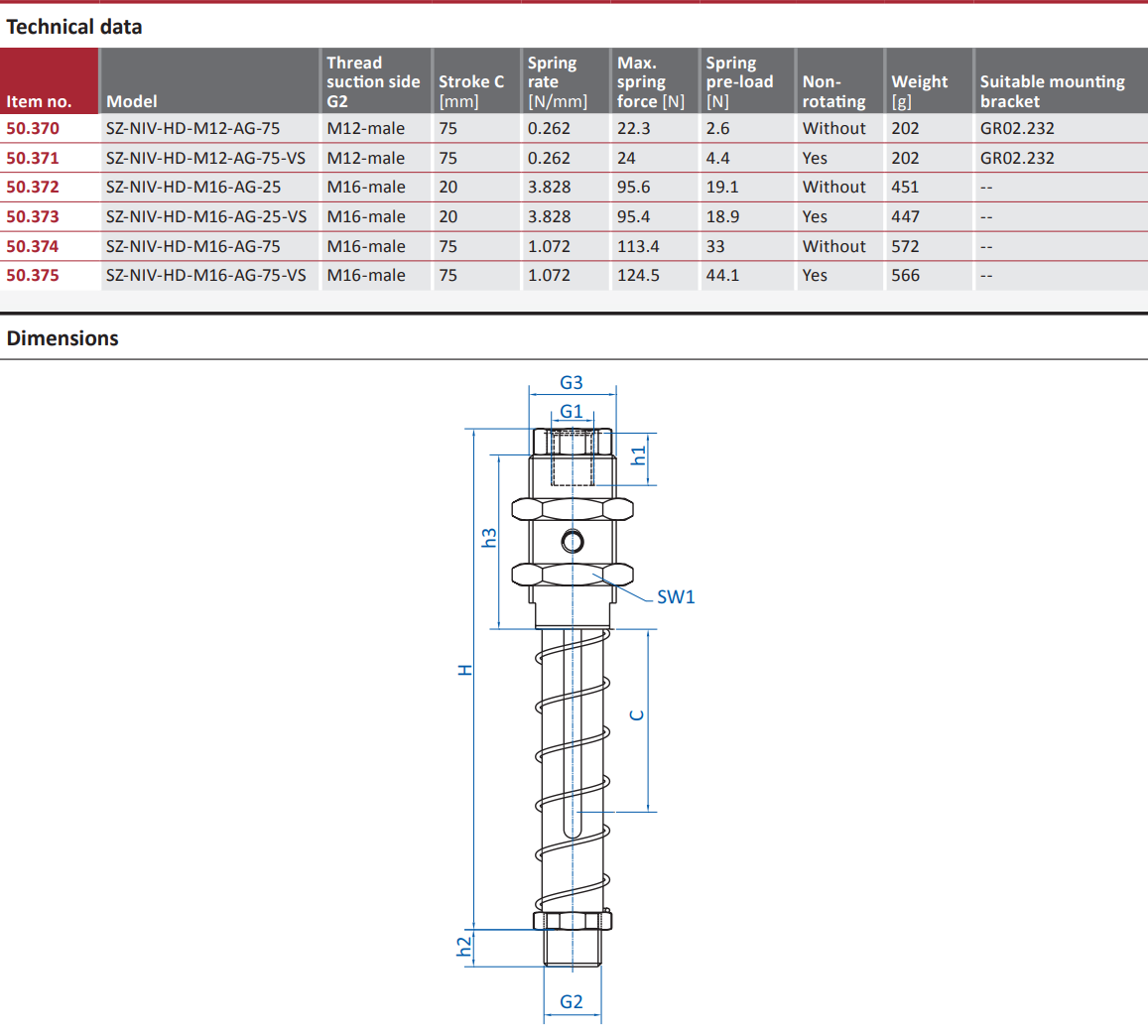Select model name SZ-NIV-HD-M12-AG-75-VS
This screenshot has height=1036, width=1148.
click(x=205, y=158)
